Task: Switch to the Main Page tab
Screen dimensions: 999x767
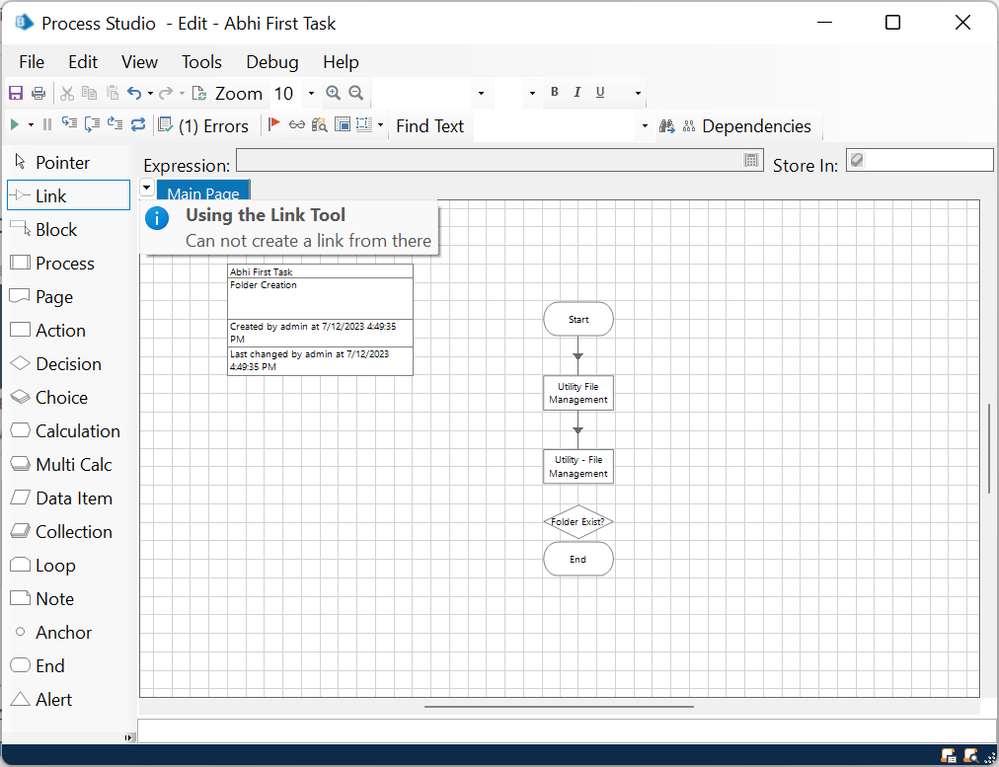Action: click(x=203, y=193)
